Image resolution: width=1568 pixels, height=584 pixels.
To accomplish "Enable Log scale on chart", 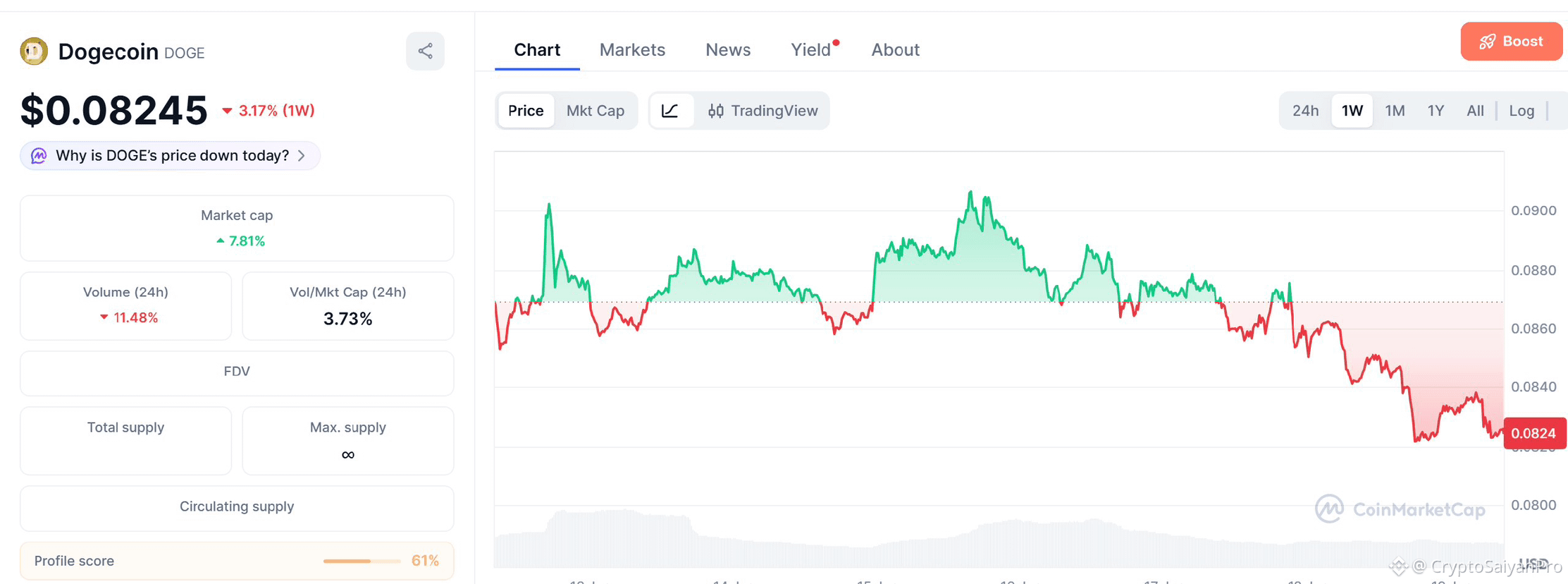I will coord(1521,111).
